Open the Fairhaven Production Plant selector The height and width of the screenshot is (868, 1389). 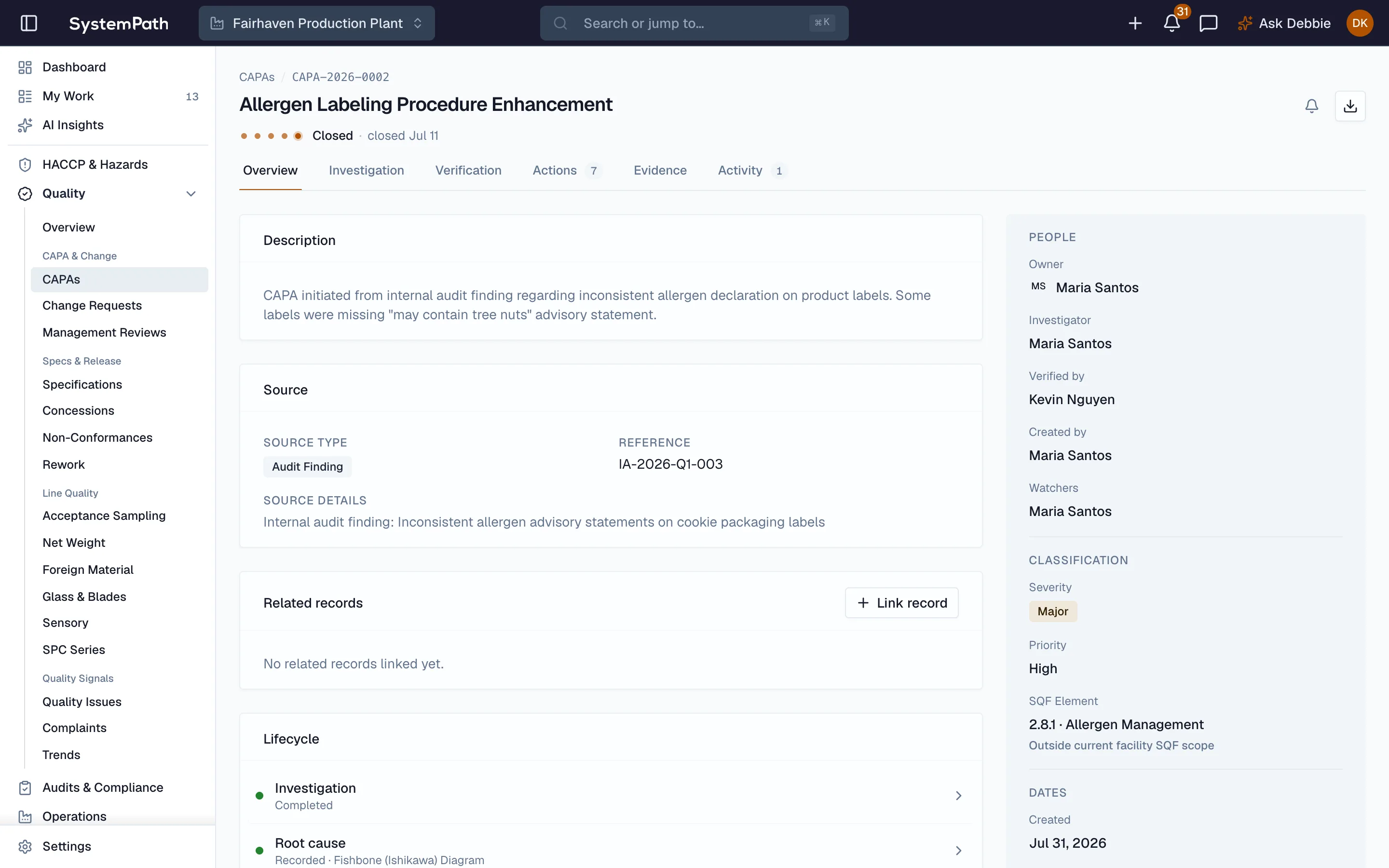(x=316, y=23)
